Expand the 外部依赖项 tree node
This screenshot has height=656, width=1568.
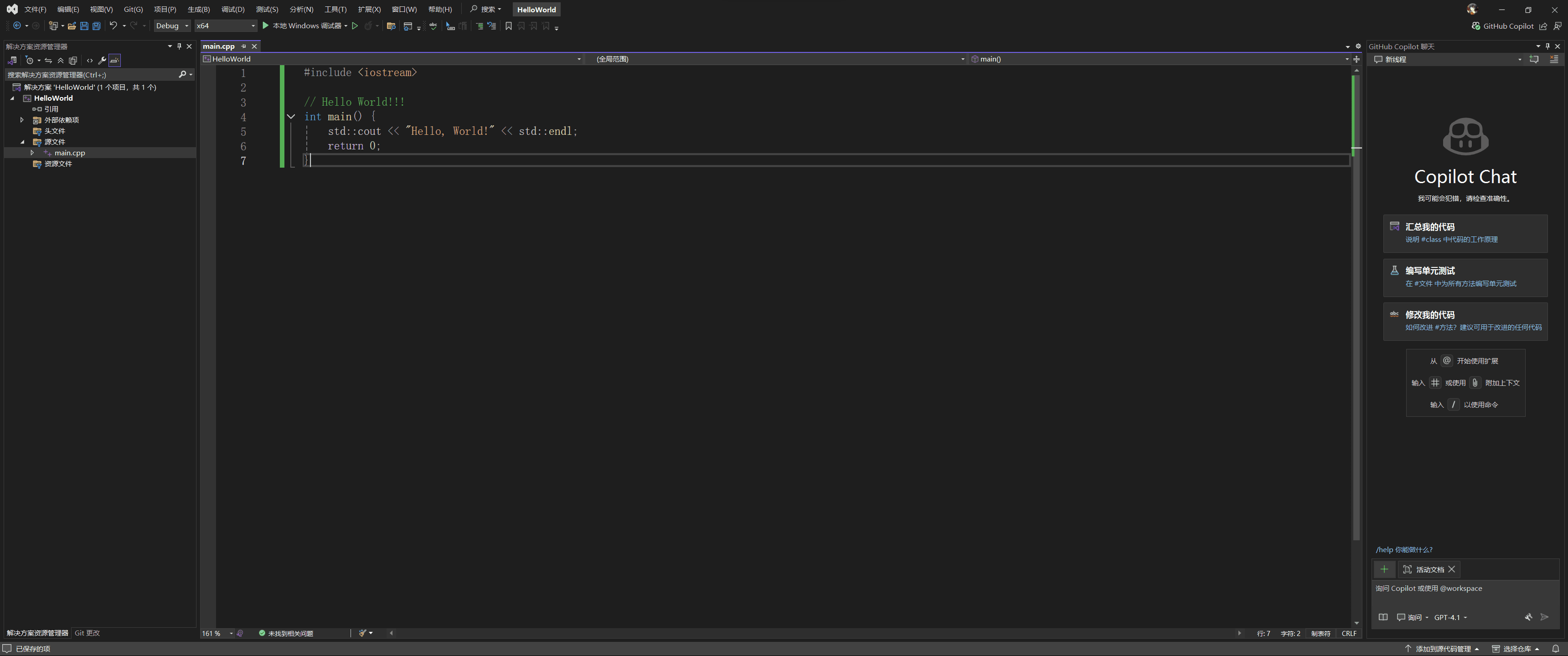tap(22, 120)
